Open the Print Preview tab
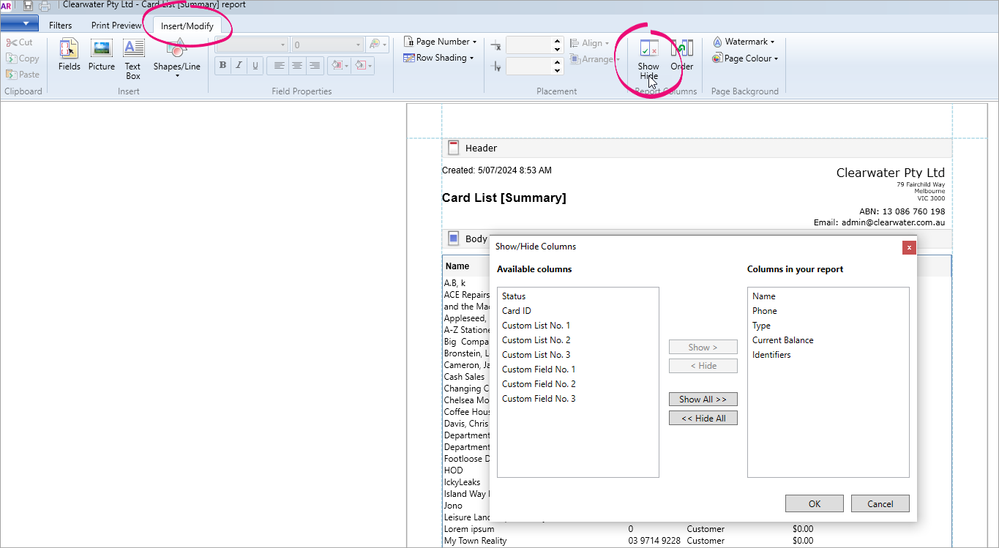 116,25
